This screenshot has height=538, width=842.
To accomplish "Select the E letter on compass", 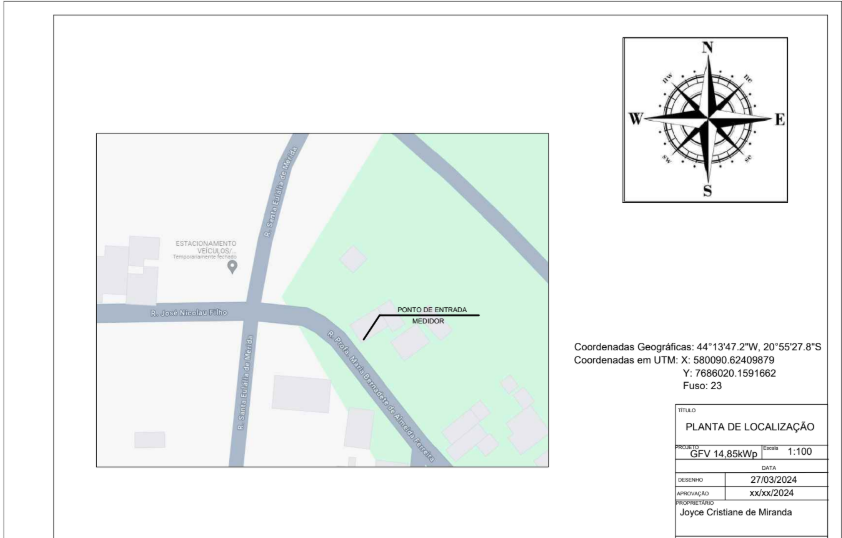I will click(780, 119).
